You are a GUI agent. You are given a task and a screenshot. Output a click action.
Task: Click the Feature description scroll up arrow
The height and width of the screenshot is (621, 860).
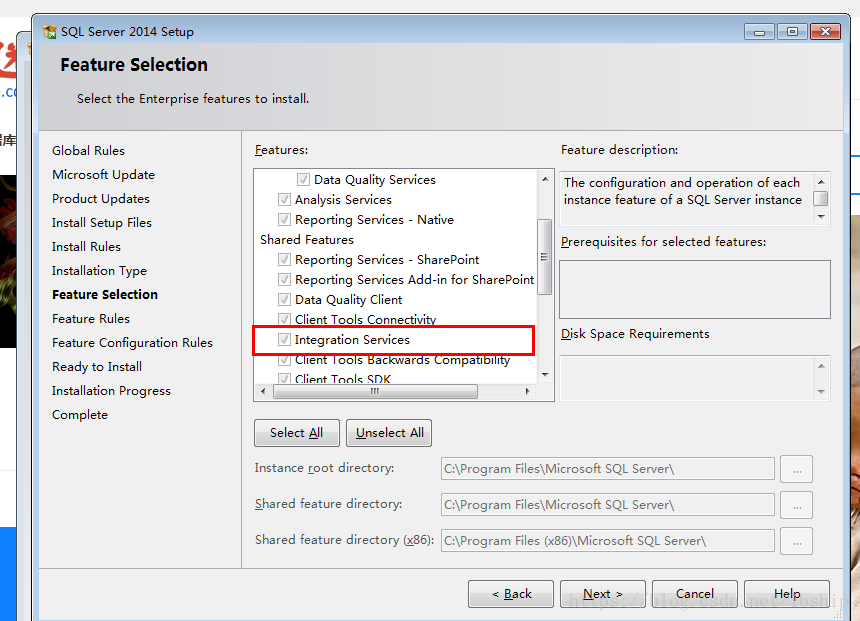pos(821,182)
